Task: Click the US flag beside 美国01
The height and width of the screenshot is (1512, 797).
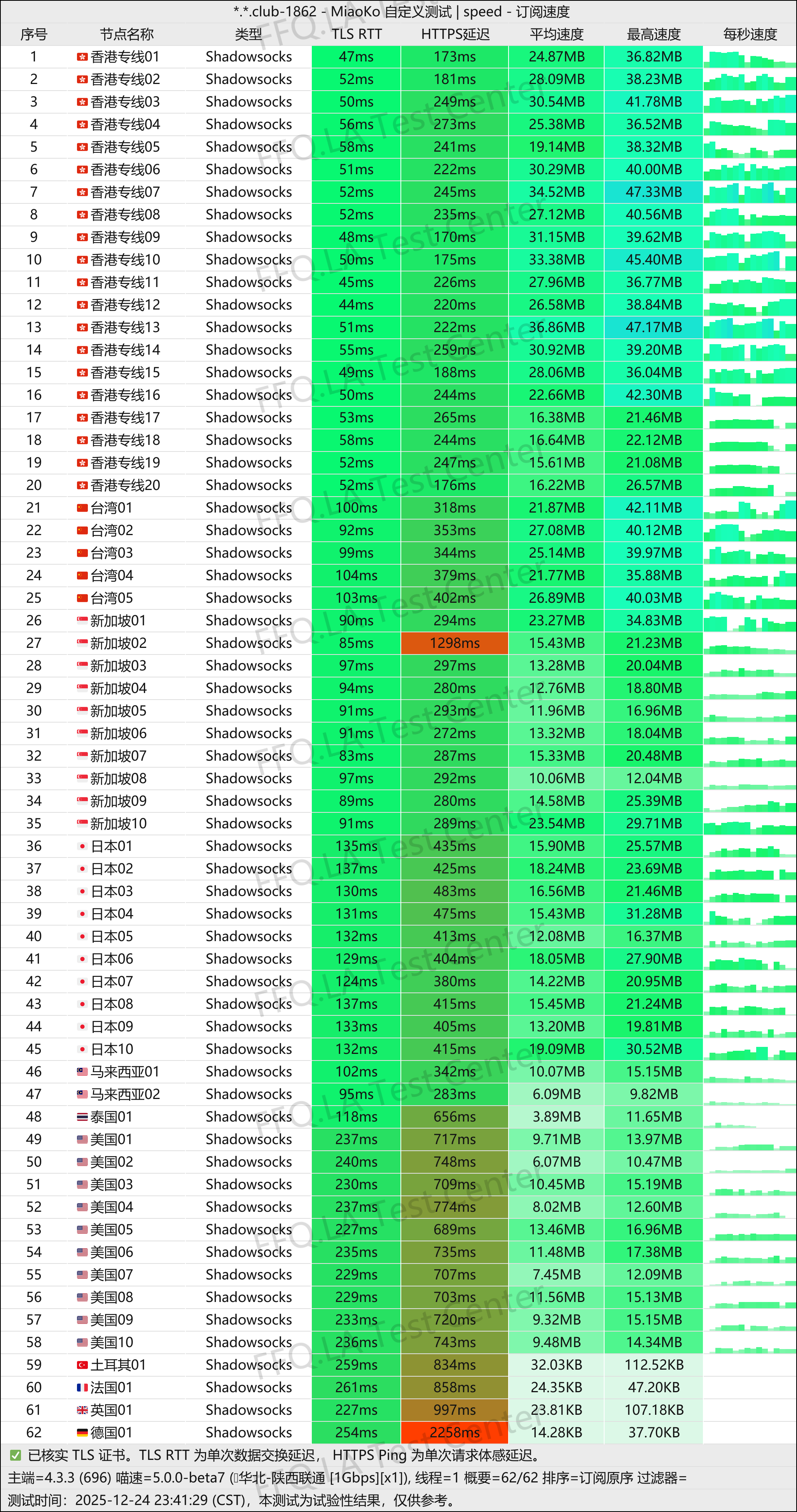Action: 82,1139
